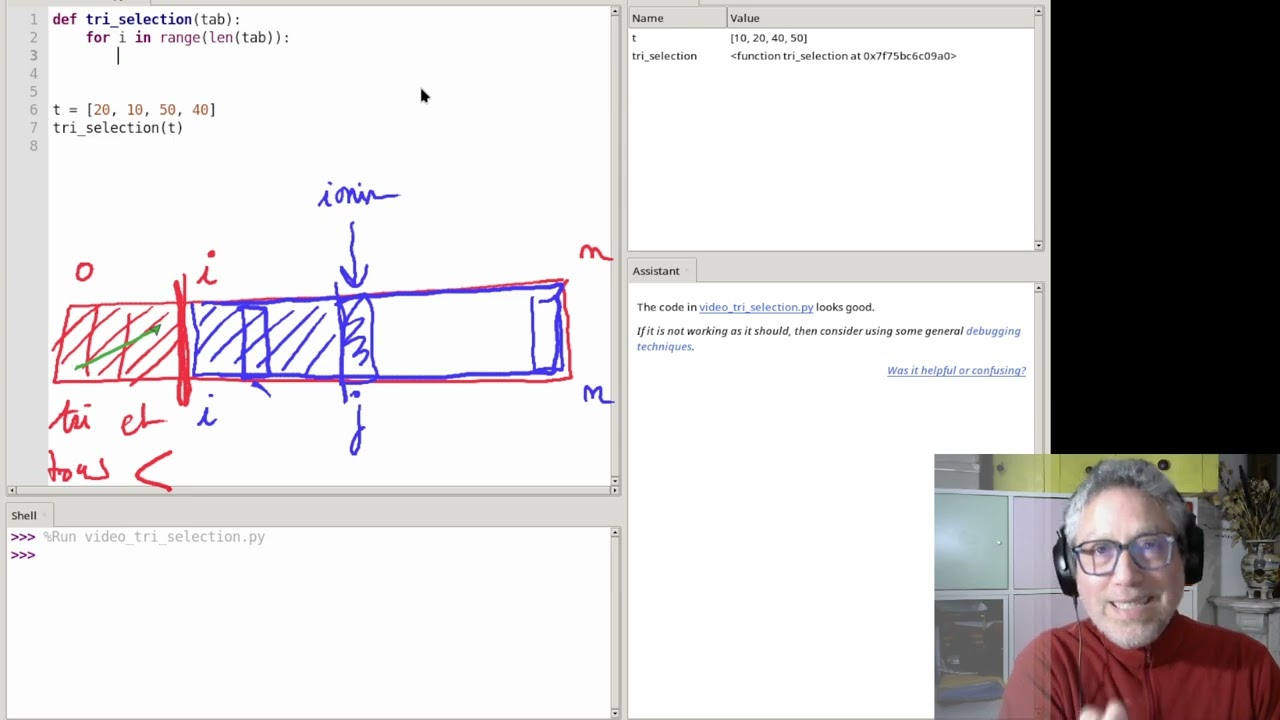Select variable row t in Variables panel

(x=831, y=38)
